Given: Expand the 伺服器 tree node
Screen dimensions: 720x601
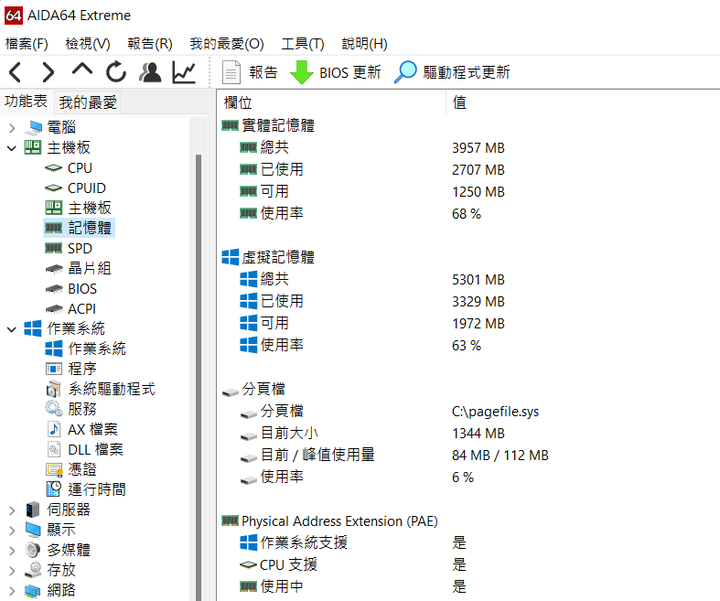Looking at the screenshot, I should tap(12, 510).
